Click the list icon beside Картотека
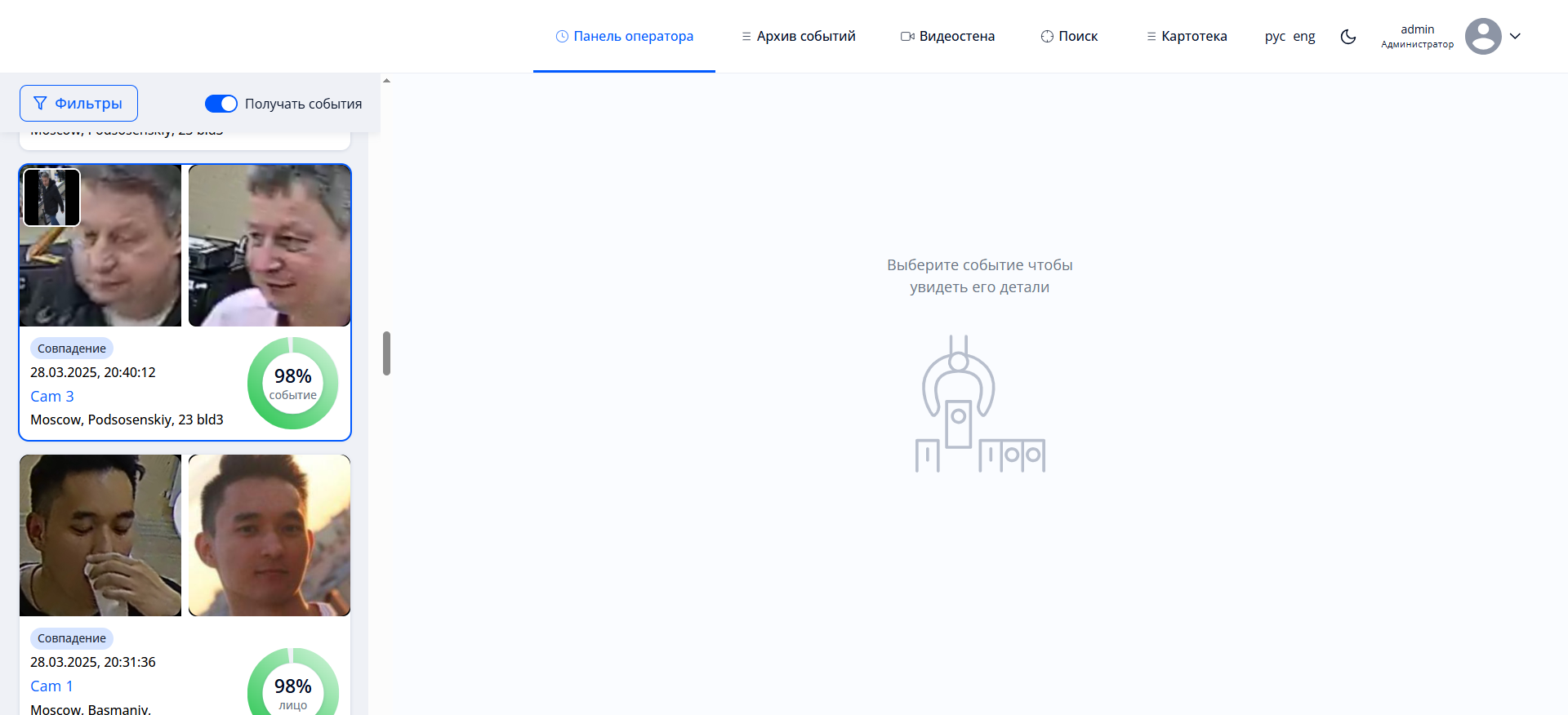The width and height of the screenshot is (1568, 715). point(1151,37)
